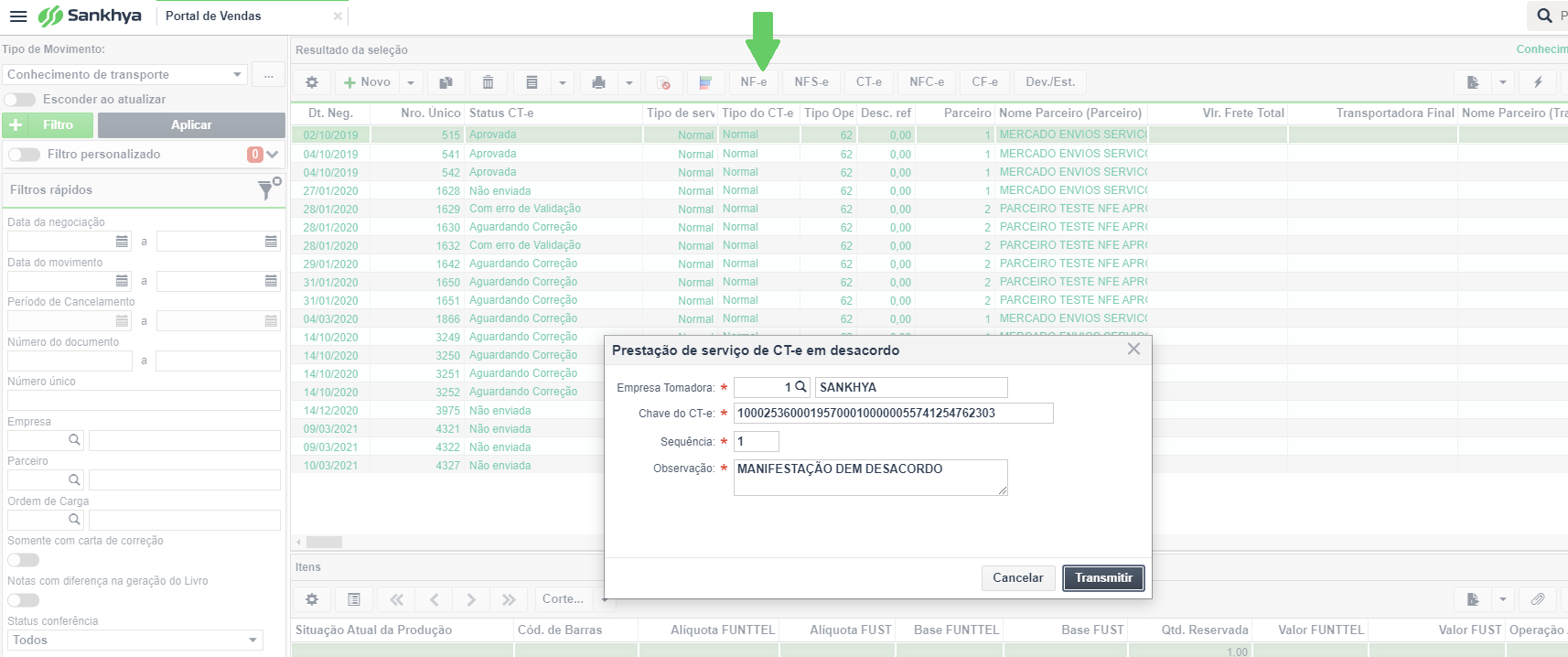
Task: Open Tipo de Movimento dropdown
Action: point(124,75)
